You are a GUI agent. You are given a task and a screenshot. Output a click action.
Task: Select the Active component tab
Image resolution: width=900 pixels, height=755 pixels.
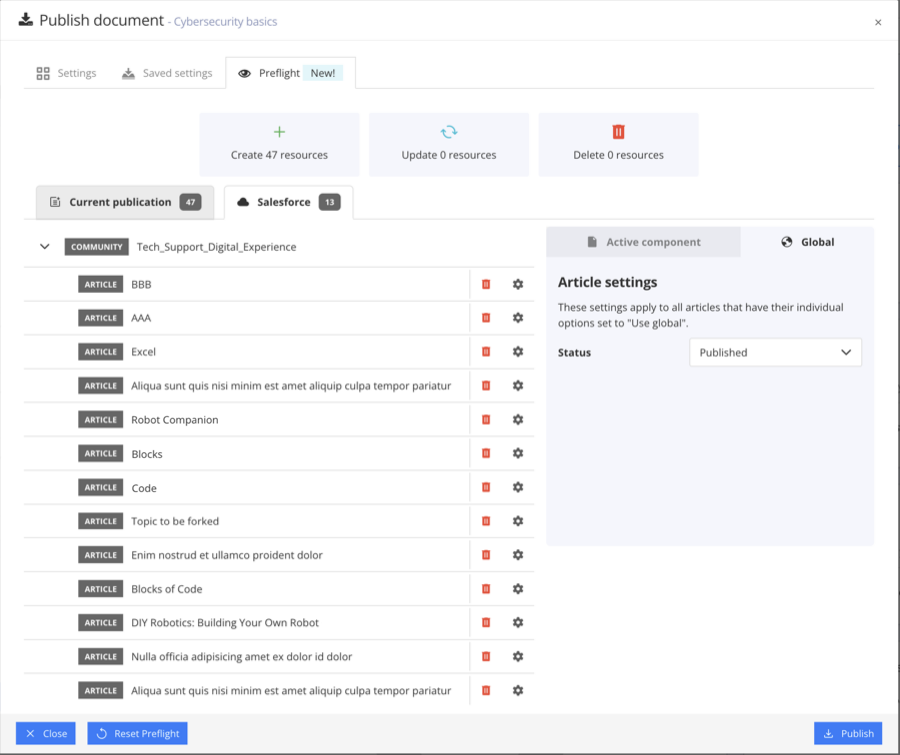point(643,241)
